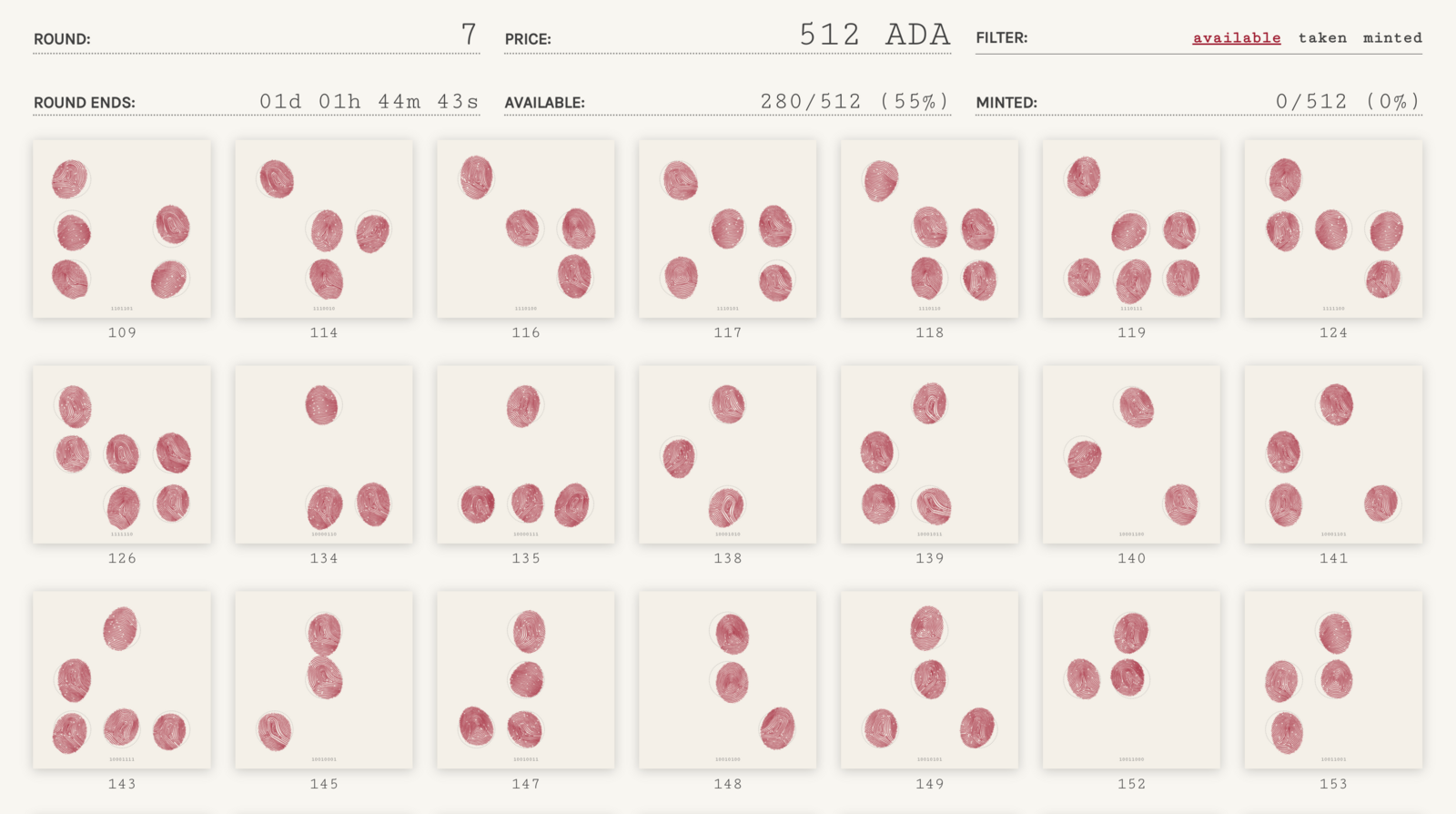Open fingerprint artwork 124
The height and width of the screenshot is (814, 1456).
pos(1333,229)
